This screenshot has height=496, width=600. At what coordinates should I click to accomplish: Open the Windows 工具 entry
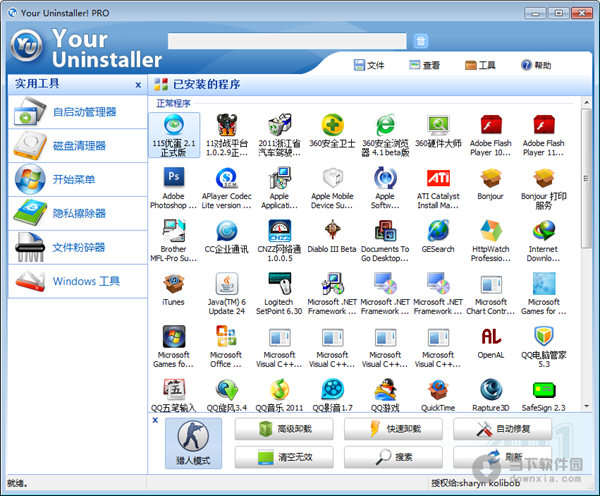[x=78, y=281]
